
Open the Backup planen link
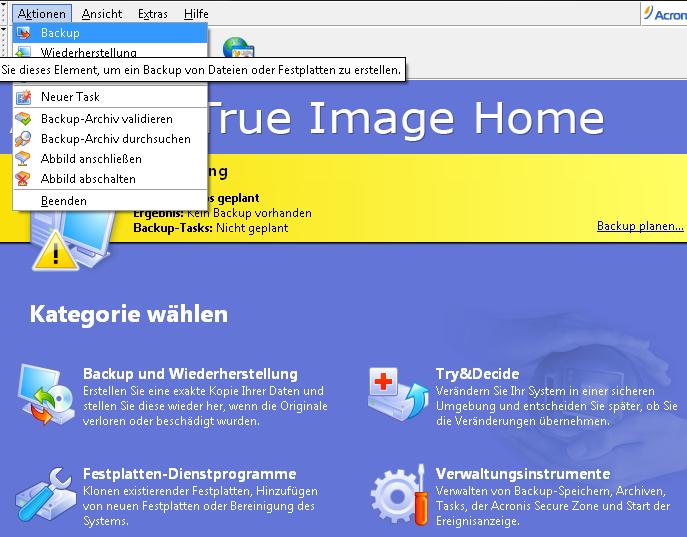(x=640, y=226)
